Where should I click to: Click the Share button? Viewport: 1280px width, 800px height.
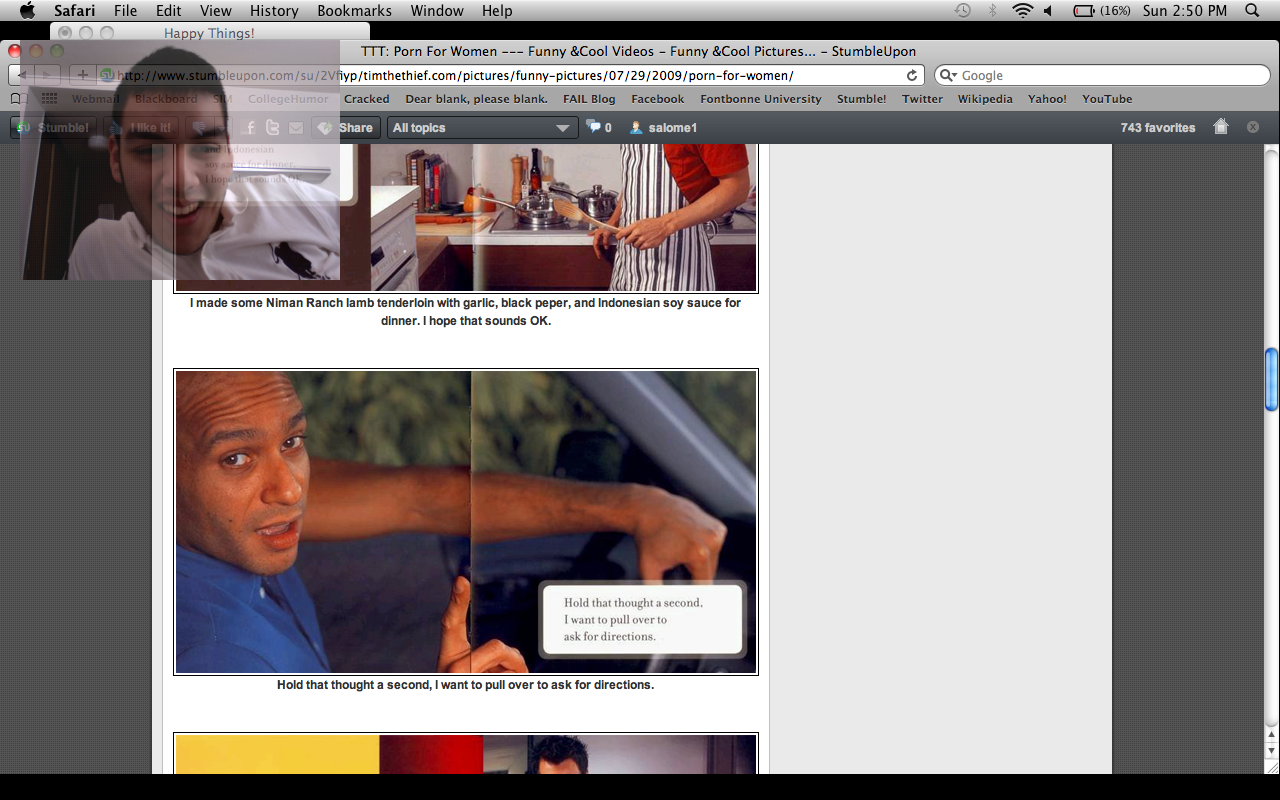tap(346, 127)
